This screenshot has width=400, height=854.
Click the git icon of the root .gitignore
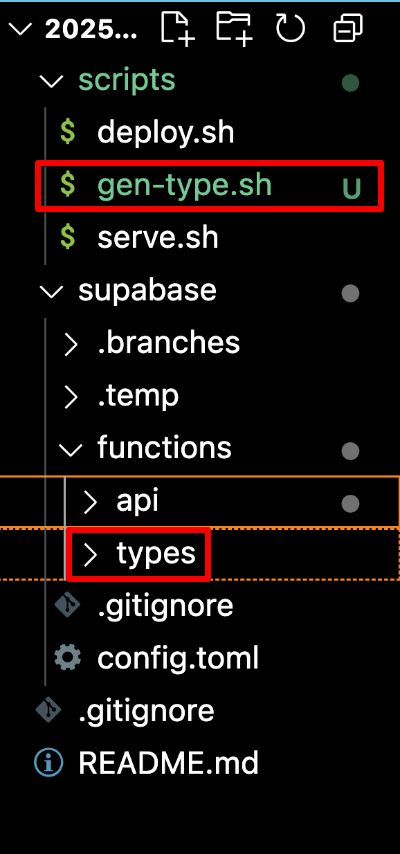47,710
